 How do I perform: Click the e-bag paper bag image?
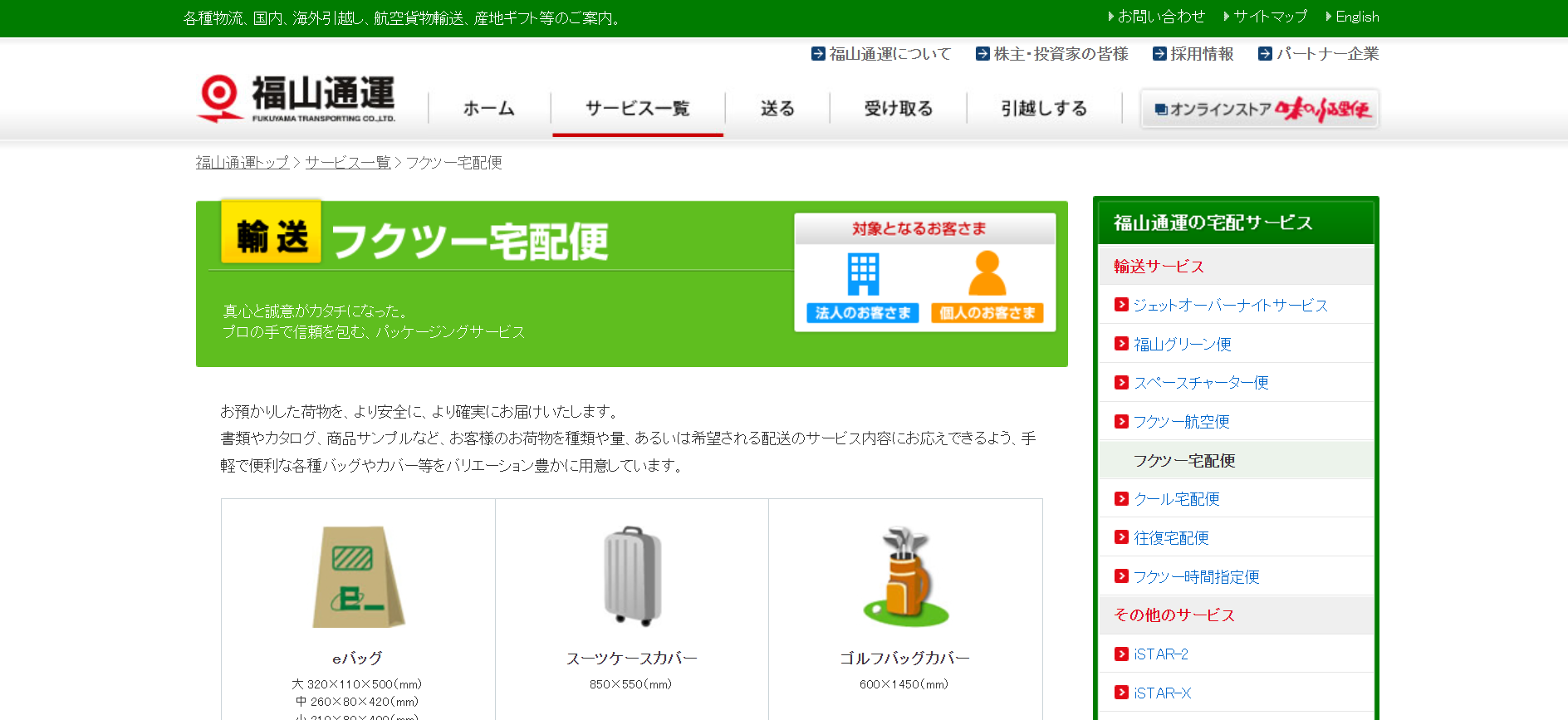pyautogui.click(x=358, y=577)
